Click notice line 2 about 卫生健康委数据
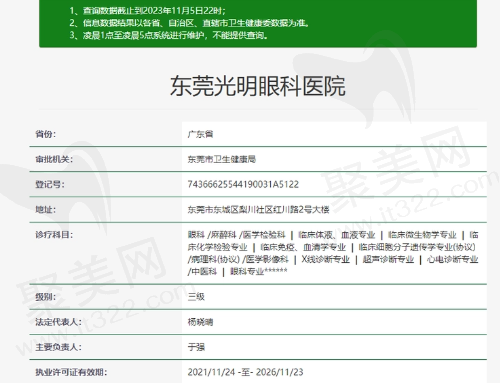This screenshot has height=383, width=500. point(189,23)
